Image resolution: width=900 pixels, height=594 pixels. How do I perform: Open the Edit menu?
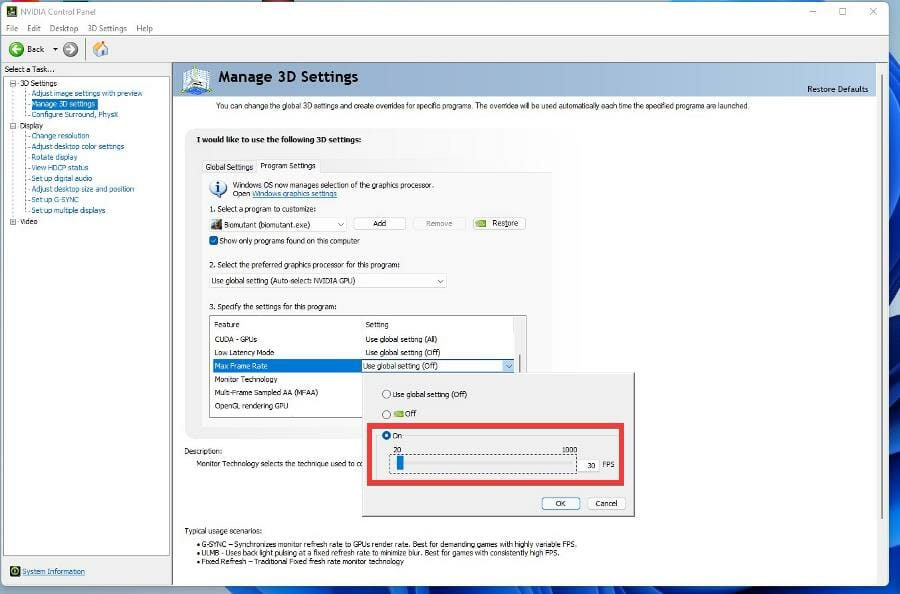[x=34, y=28]
